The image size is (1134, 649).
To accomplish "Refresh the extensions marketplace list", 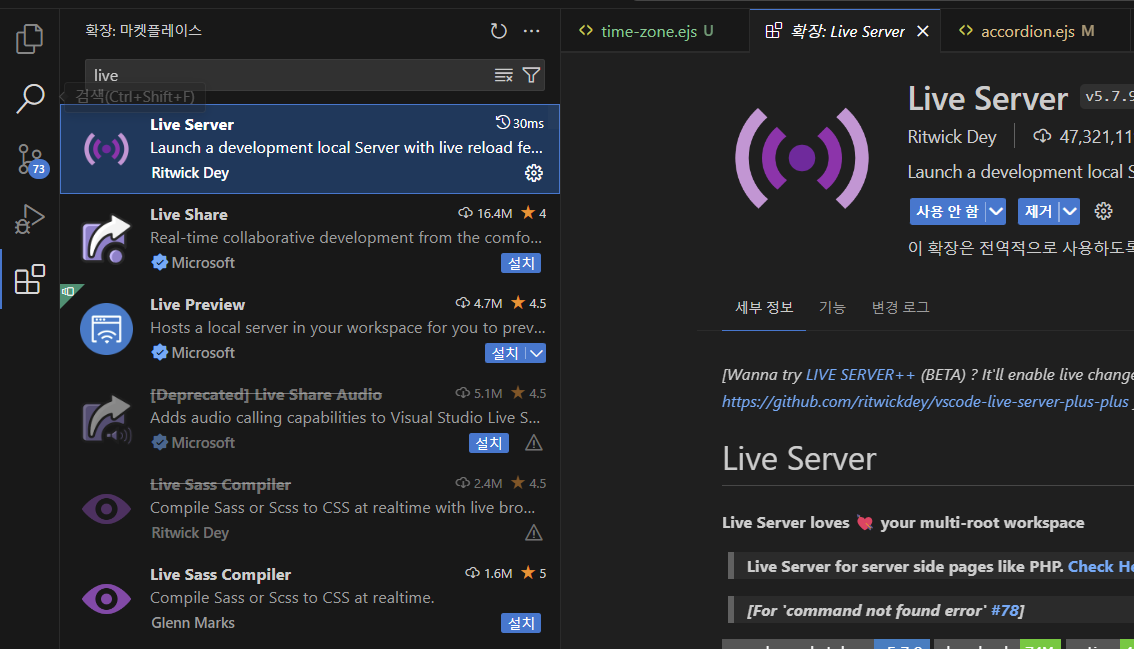I will tap(498, 30).
